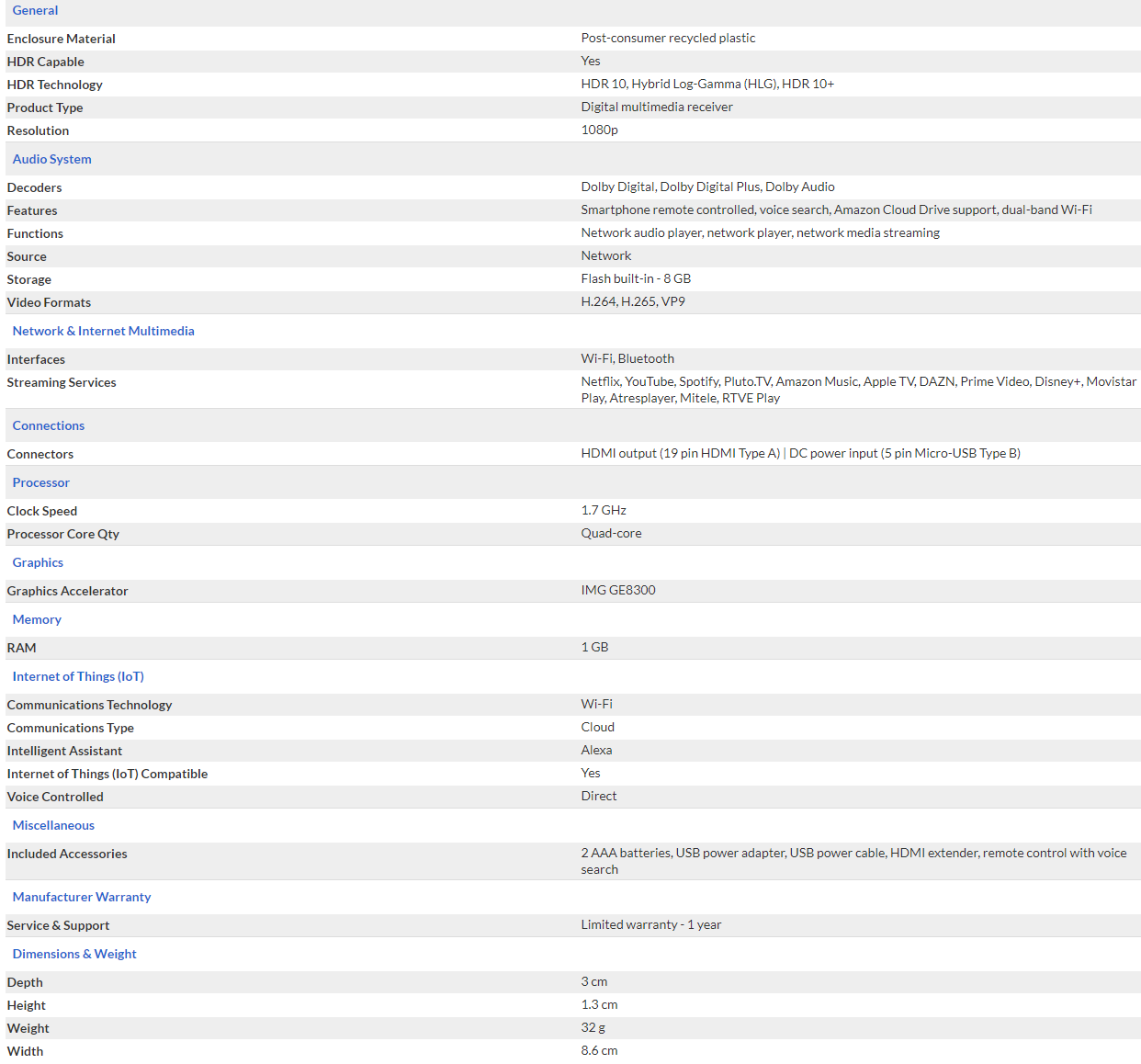The height and width of the screenshot is (1064, 1141).
Task: Select the IMG GE8300 graphics accelerator value
Action: coord(618,590)
